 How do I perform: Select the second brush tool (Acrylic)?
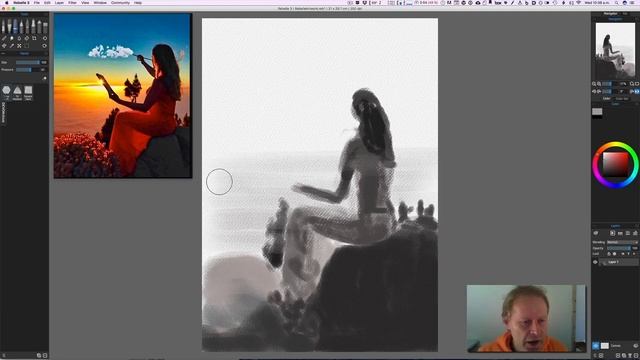point(9,27)
